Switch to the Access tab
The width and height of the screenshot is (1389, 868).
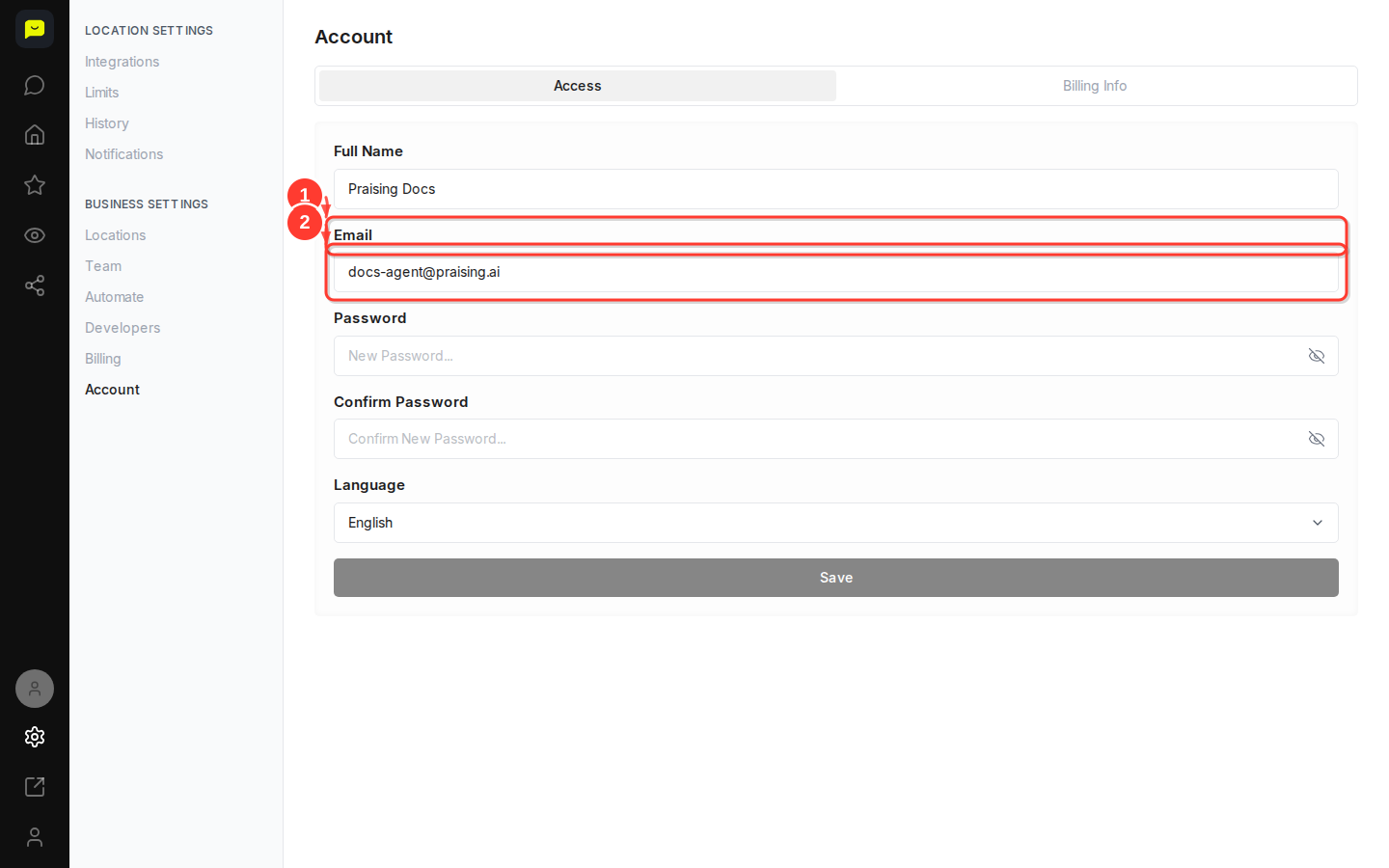(578, 86)
